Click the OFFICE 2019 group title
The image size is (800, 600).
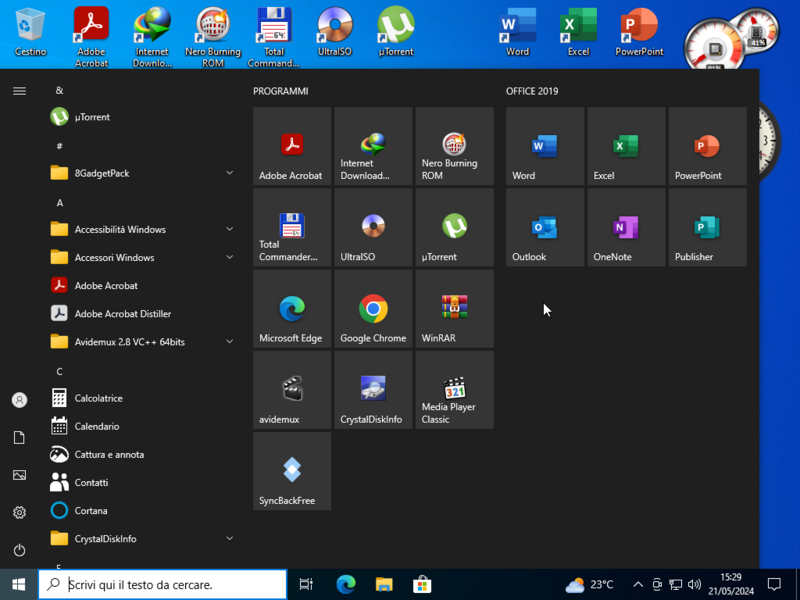pos(533,89)
